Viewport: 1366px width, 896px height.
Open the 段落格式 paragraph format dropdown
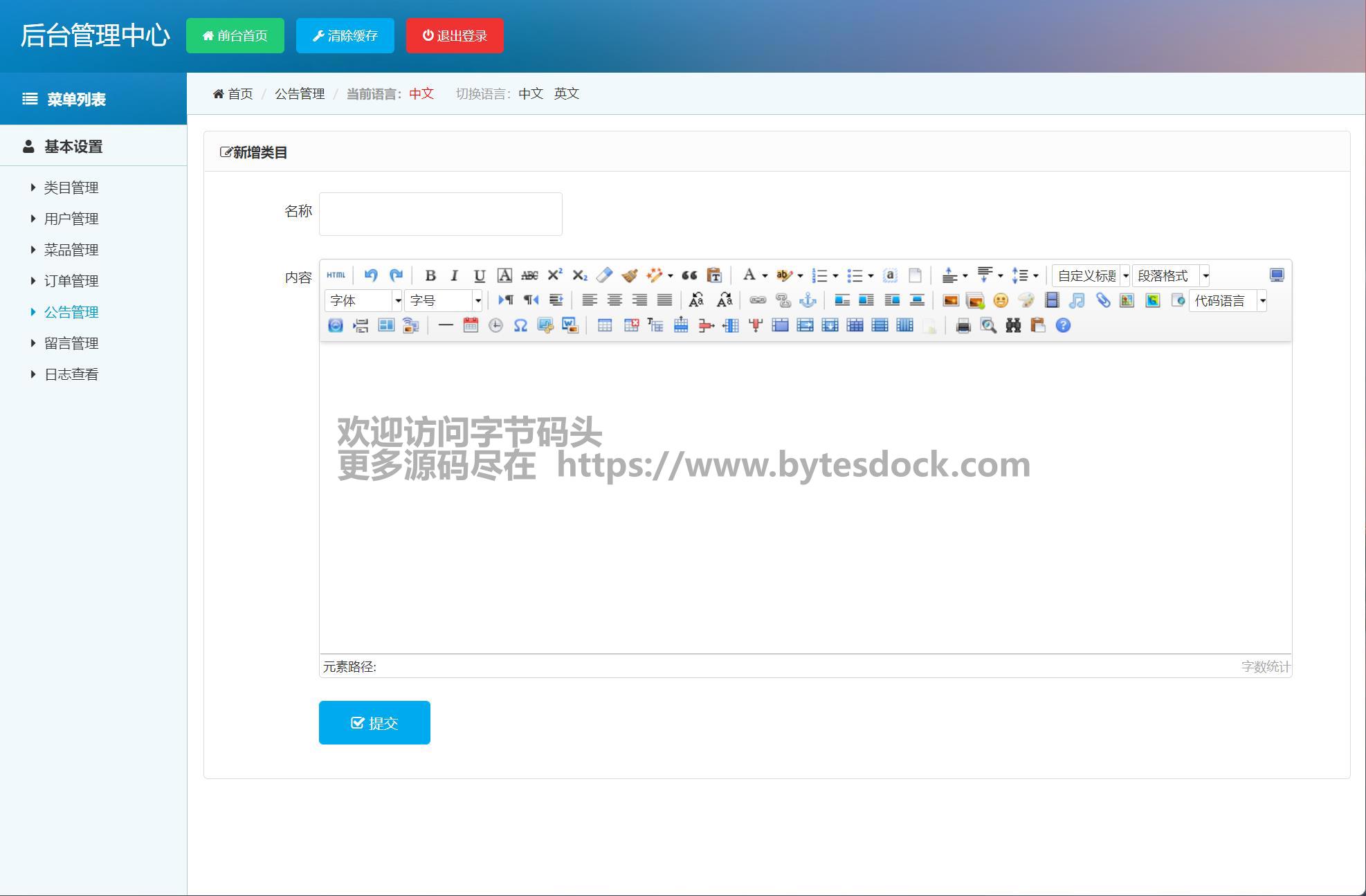(x=1171, y=275)
